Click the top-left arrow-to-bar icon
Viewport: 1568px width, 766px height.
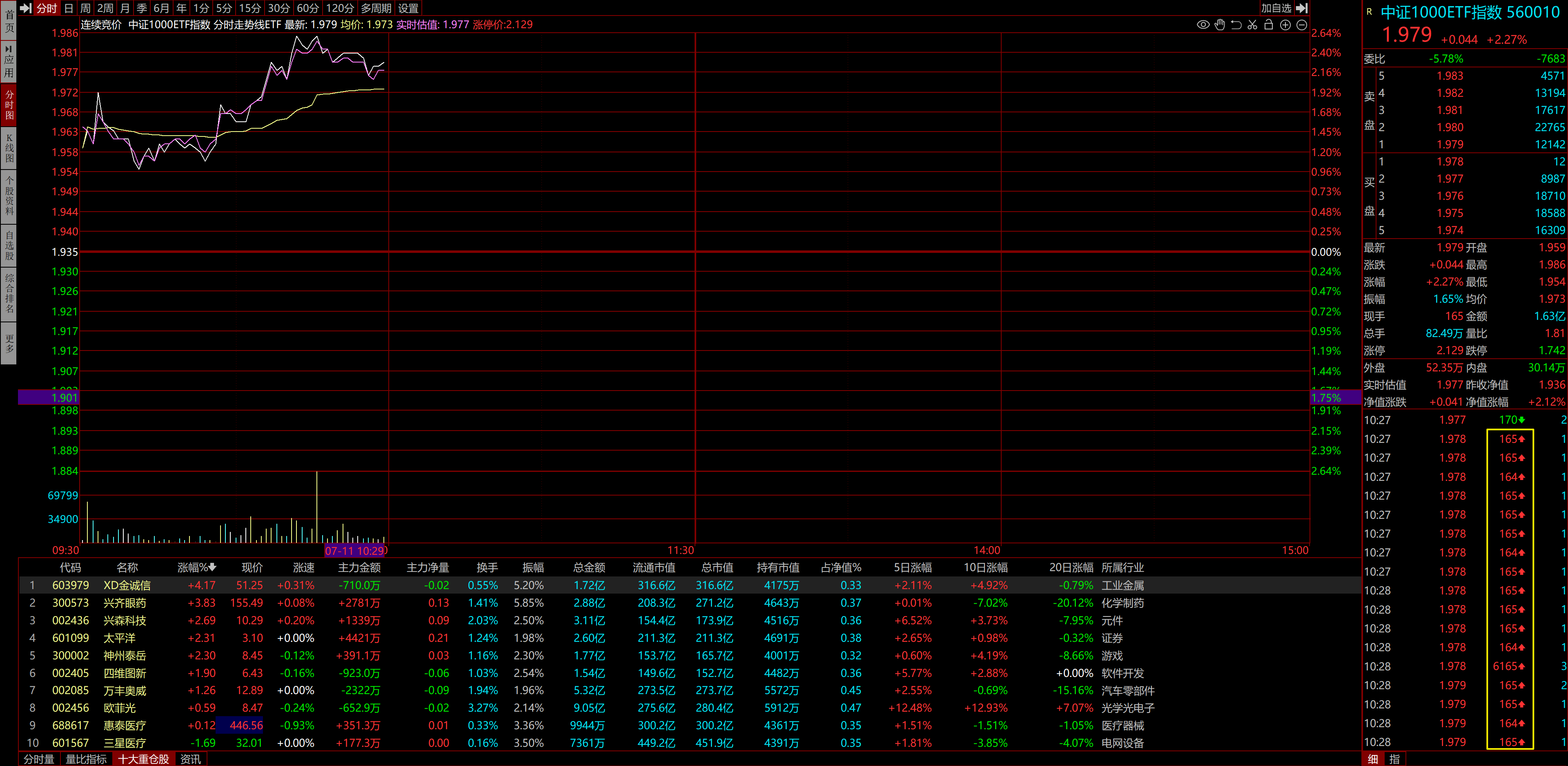click(x=26, y=8)
